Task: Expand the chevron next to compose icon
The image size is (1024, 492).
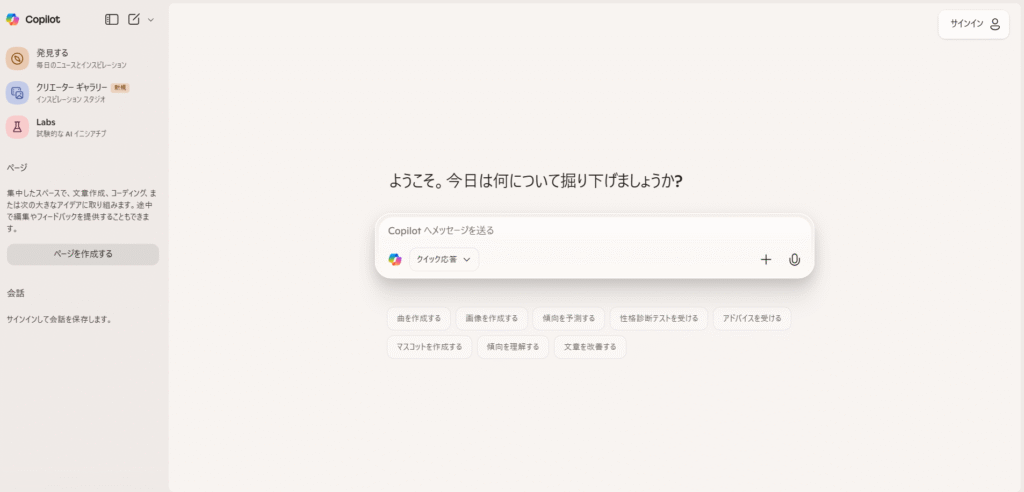Action: pyautogui.click(x=151, y=19)
